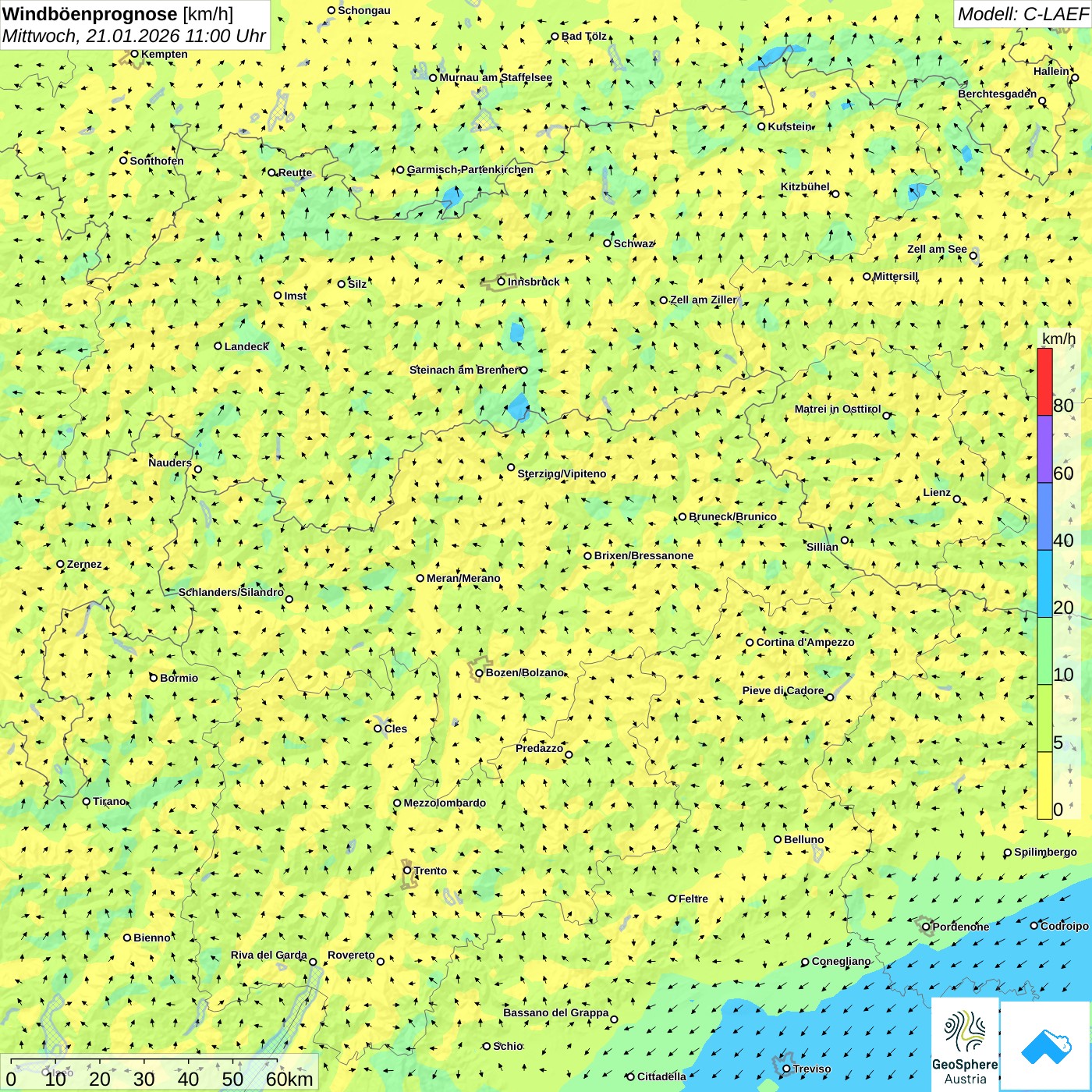Click the Trento city marker
This screenshot has height=1092, width=1092.
click(407, 870)
